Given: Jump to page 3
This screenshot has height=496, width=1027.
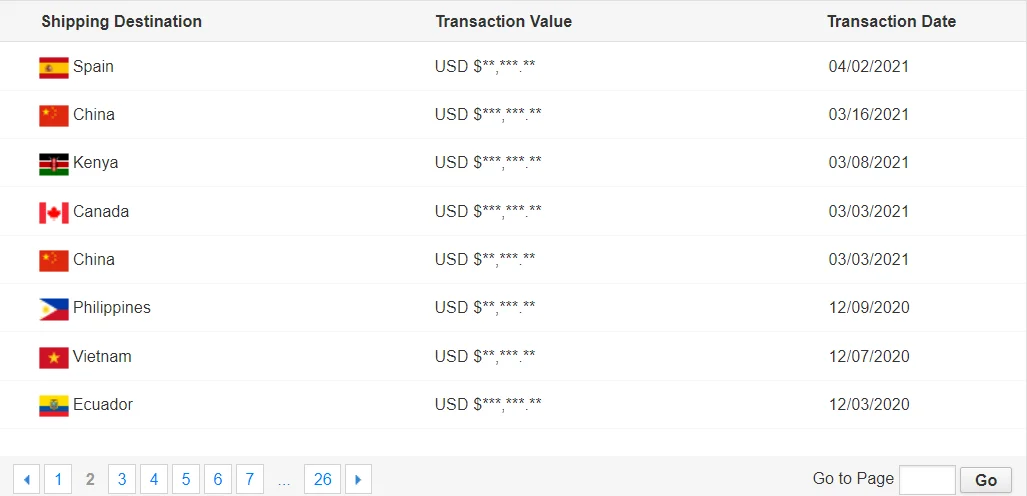Looking at the screenshot, I should pos(122,480).
